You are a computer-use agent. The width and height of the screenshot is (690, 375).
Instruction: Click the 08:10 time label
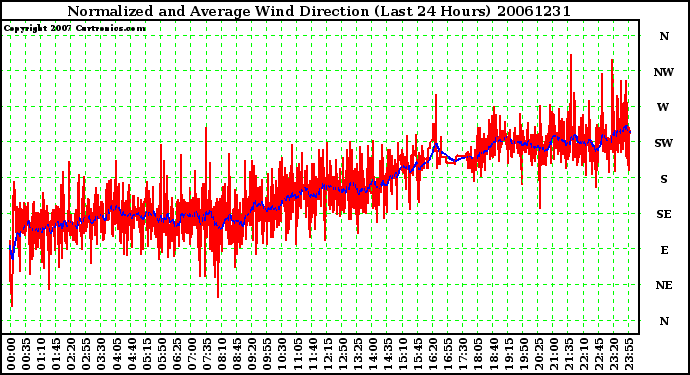click(x=222, y=354)
